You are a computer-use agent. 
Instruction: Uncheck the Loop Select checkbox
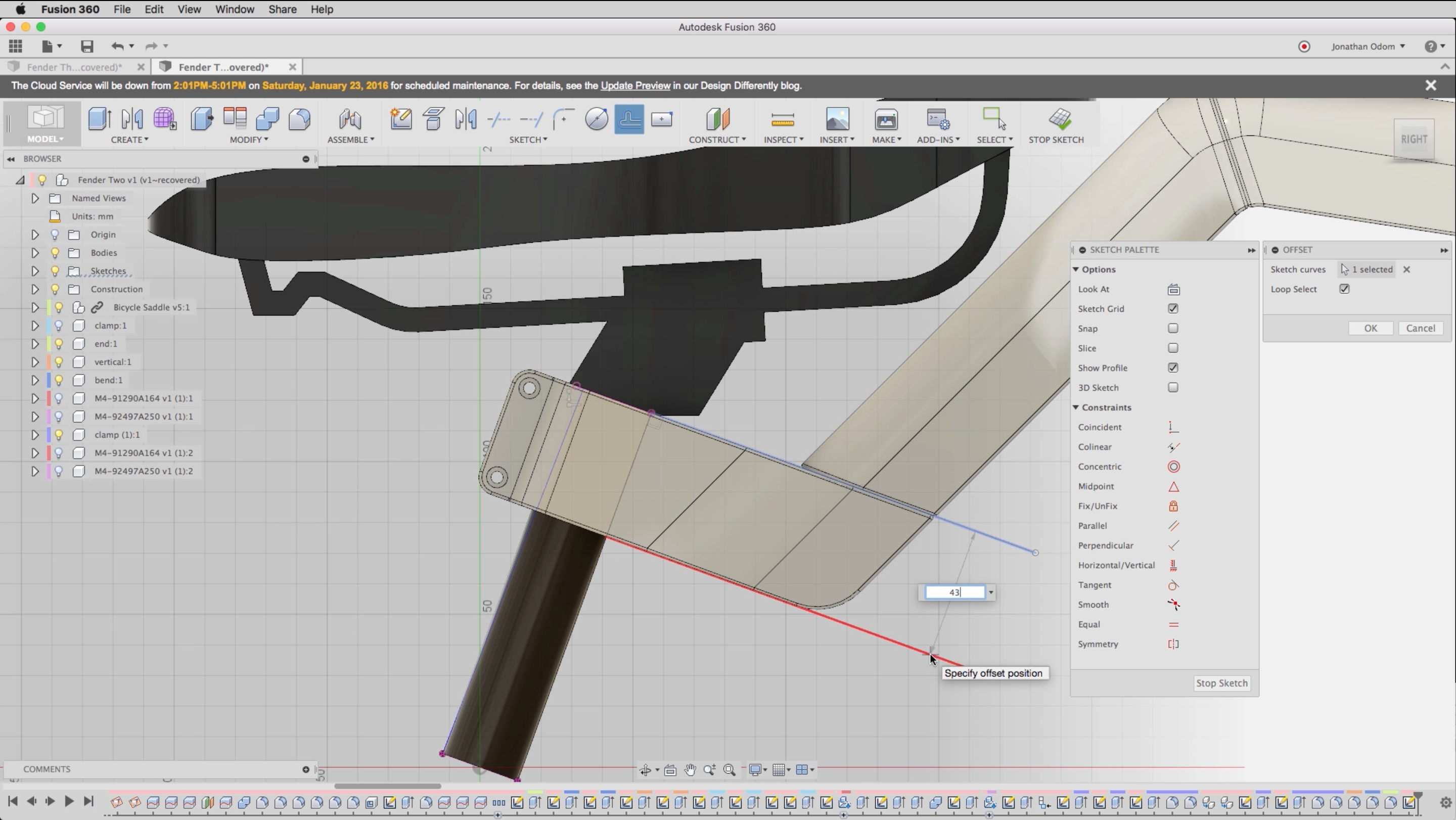(1344, 289)
